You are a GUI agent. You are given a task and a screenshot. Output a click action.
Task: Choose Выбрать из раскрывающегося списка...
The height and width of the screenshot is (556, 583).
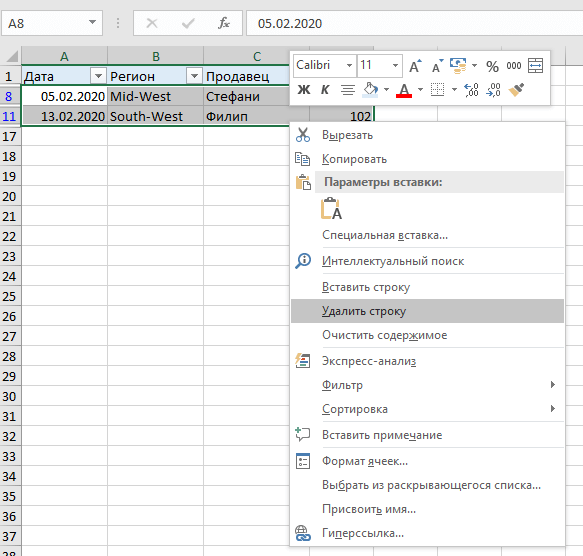tap(428, 485)
